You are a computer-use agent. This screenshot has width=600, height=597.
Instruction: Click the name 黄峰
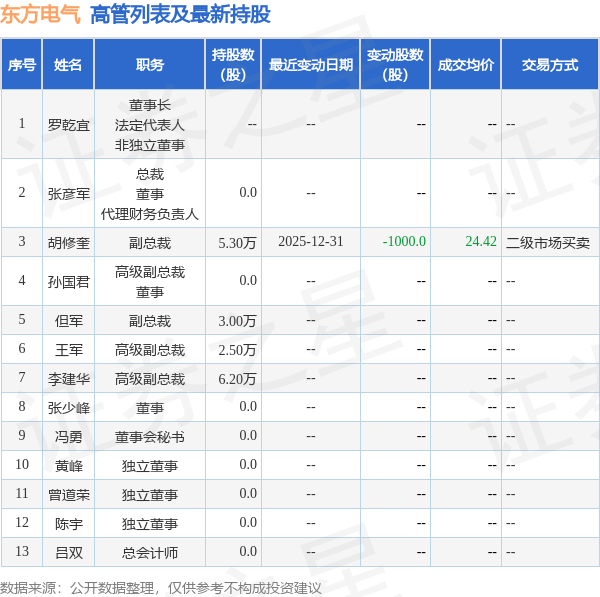pos(68,466)
